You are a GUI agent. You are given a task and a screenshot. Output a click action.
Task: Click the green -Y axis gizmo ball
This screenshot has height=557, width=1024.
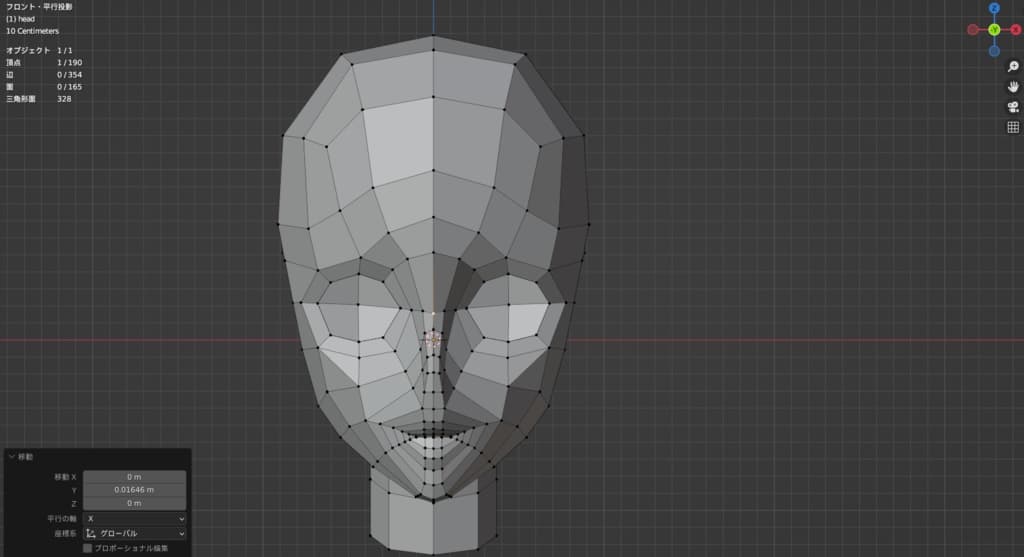[x=994, y=30]
